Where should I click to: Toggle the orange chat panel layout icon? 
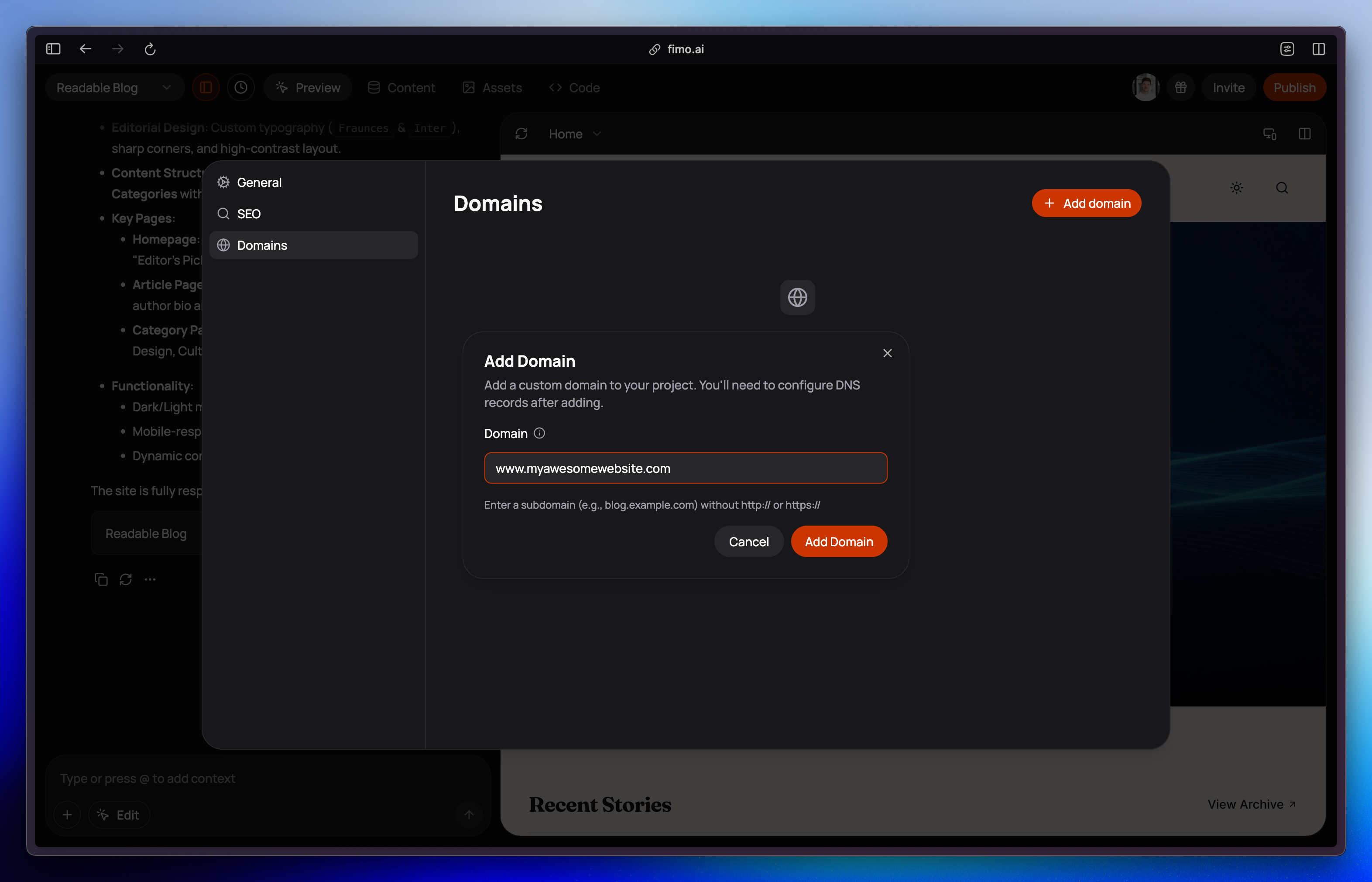206,88
